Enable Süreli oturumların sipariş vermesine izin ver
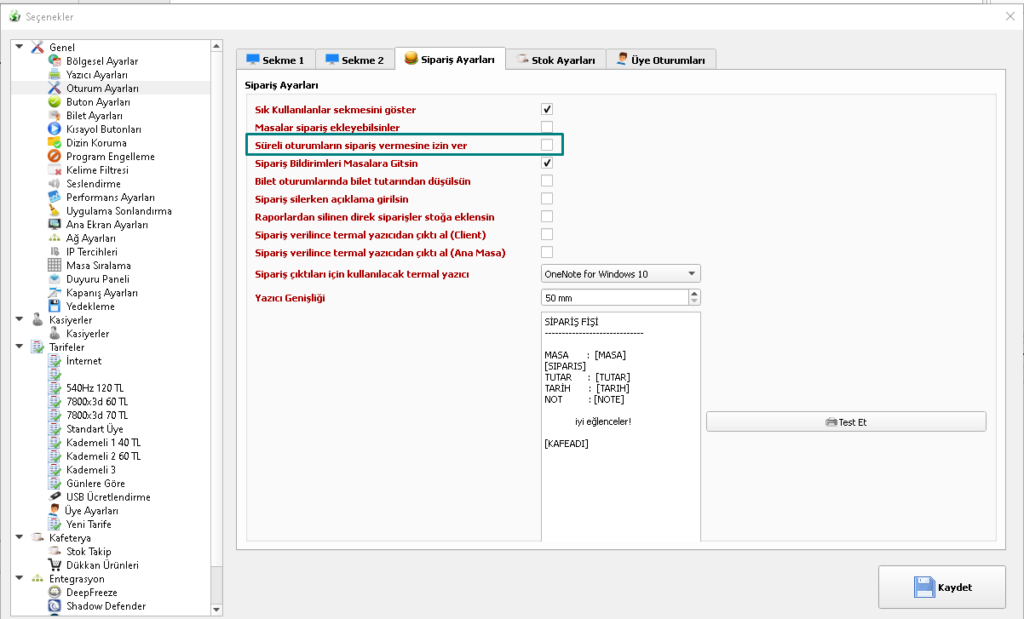The image size is (1024, 619). (547, 145)
